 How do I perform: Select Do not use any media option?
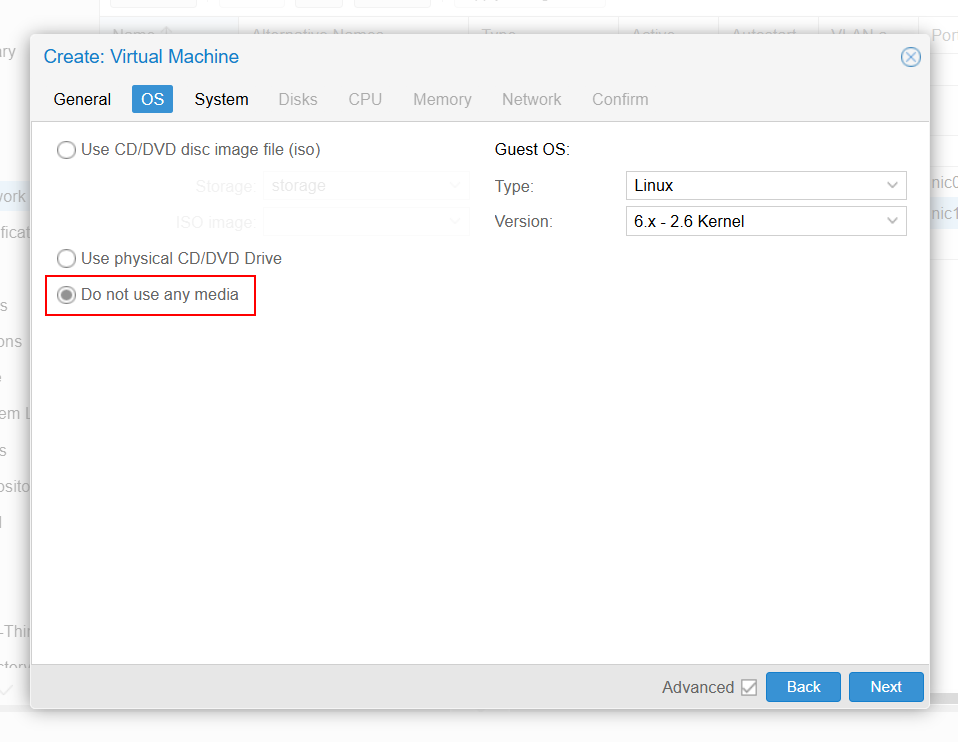[x=67, y=295]
